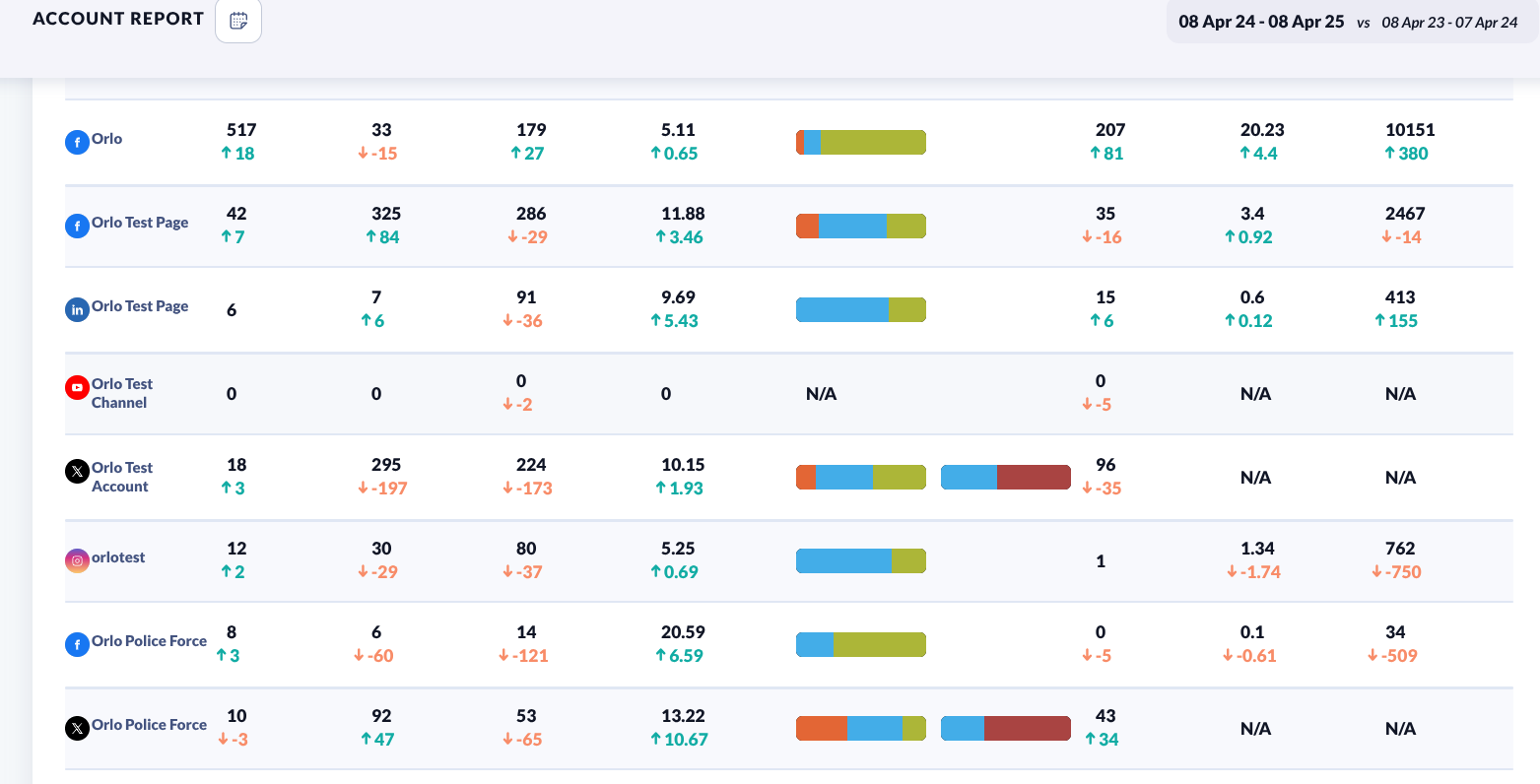Click the orange segment of Orlo Test Page's Facebook bar
1540x784 pixels.
pos(808,227)
